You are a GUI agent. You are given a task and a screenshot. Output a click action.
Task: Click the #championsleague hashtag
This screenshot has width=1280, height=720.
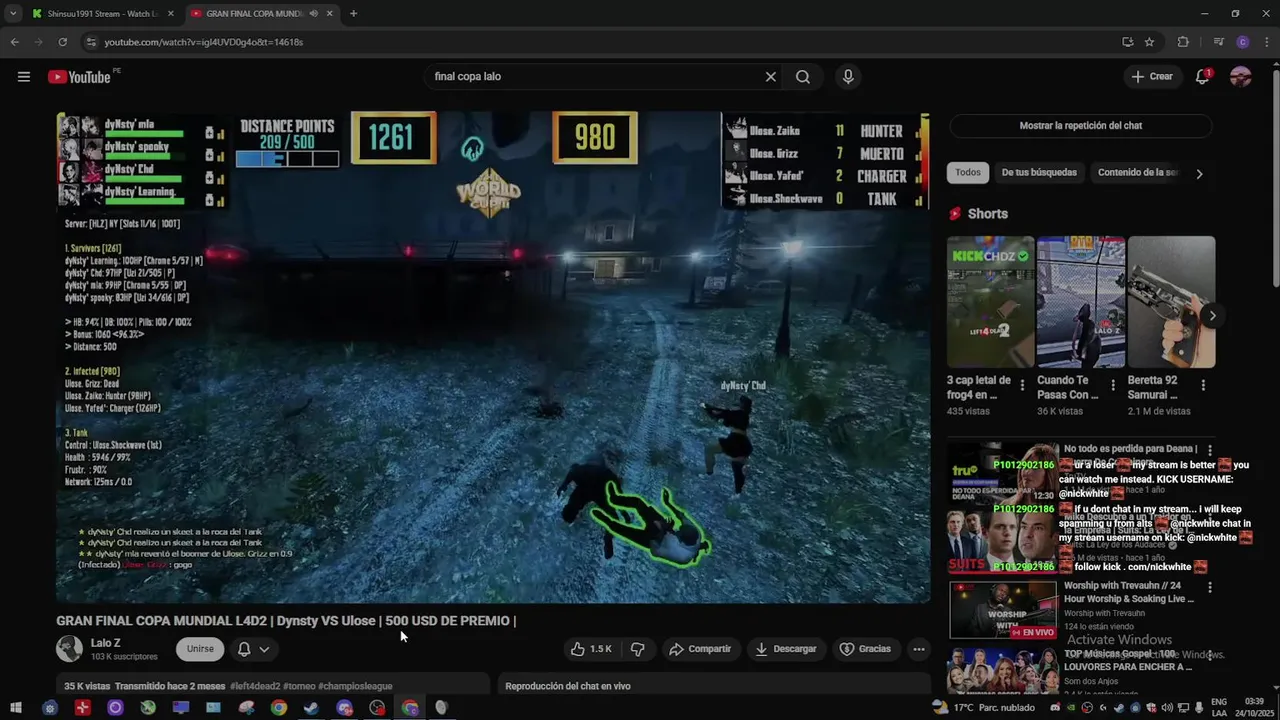click(x=356, y=686)
